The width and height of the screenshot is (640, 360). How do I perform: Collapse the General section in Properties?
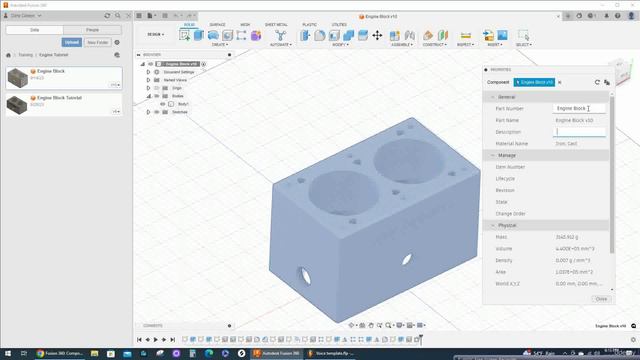pyautogui.click(x=493, y=97)
